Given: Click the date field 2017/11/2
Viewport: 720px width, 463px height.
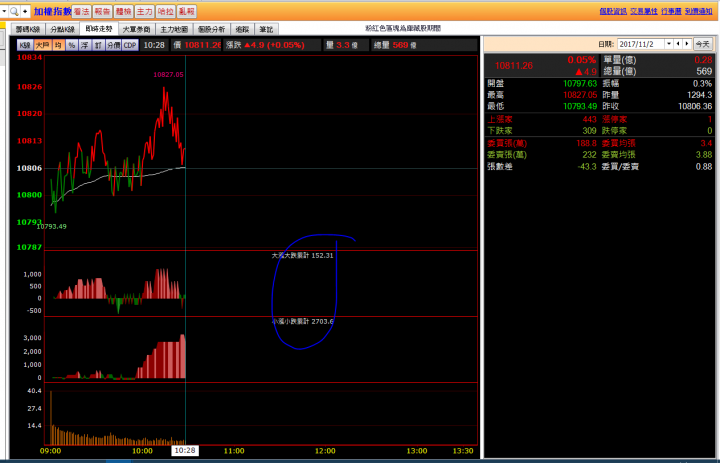Looking at the screenshot, I should point(641,44).
